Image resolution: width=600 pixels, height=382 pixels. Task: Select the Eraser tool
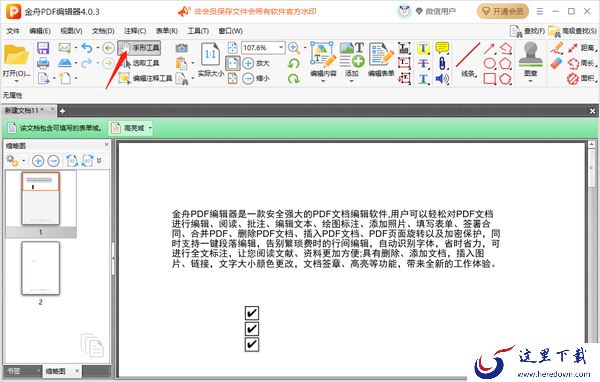[557, 63]
